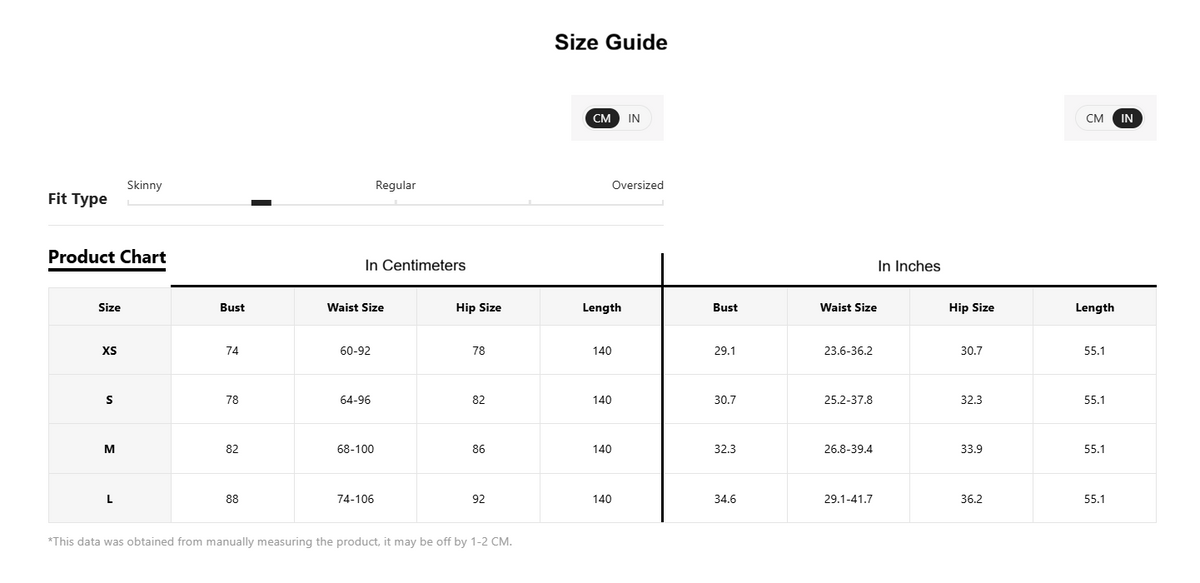Select CM in the left unit toggle
Screen dimensions: 1200x583
[601, 118]
